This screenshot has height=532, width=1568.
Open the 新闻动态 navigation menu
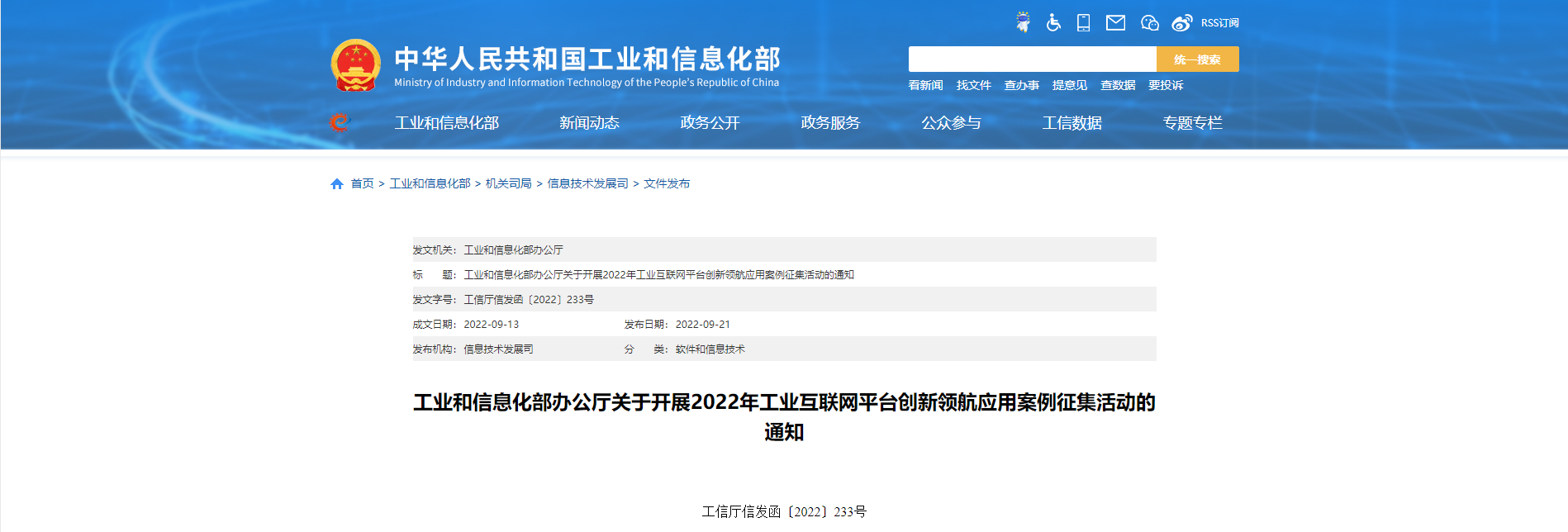(x=589, y=123)
